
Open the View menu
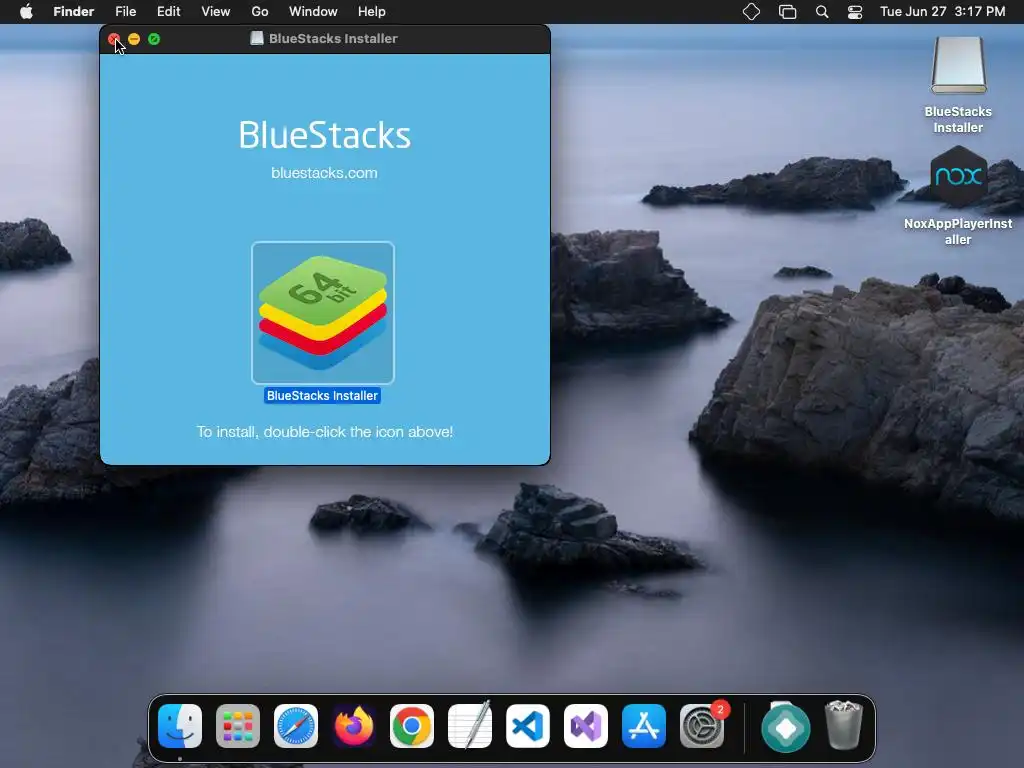[216, 12]
